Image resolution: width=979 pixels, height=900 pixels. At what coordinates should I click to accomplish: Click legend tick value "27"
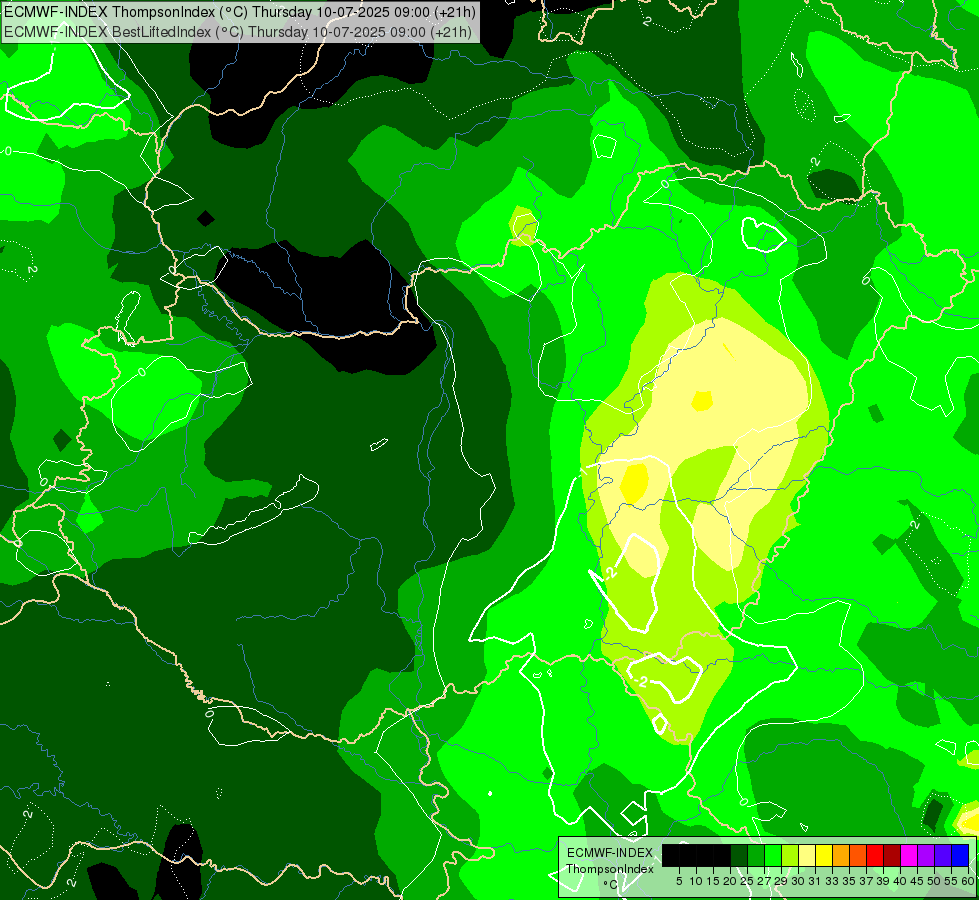tap(765, 881)
